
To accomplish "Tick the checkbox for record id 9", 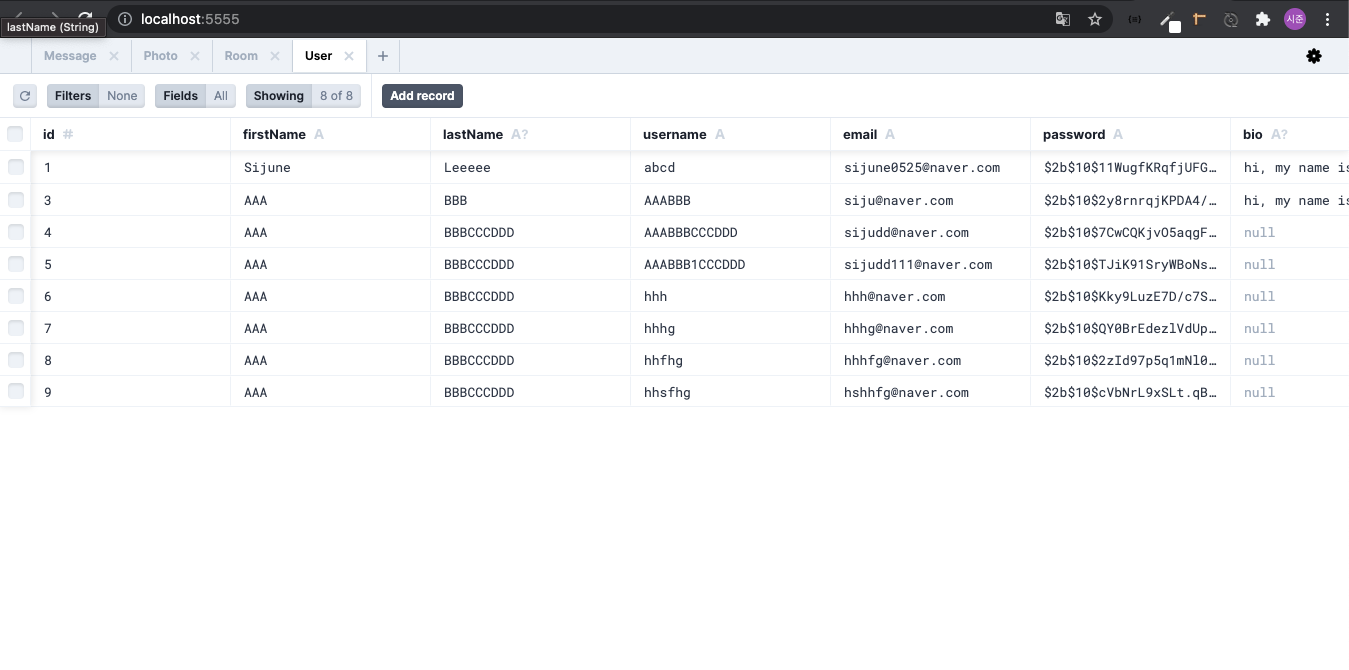I will click(15, 392).
